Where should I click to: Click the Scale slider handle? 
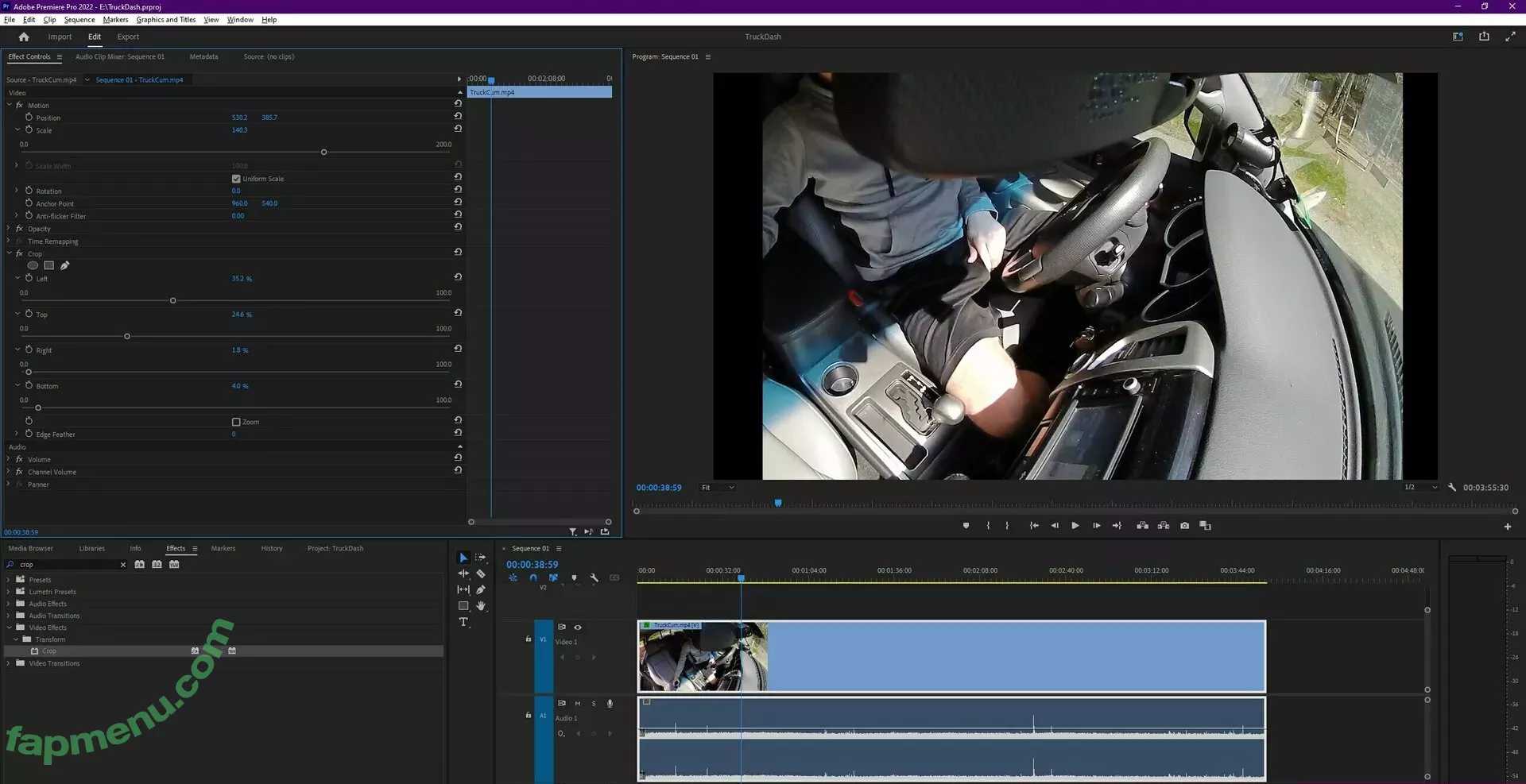tap(323, 152)
